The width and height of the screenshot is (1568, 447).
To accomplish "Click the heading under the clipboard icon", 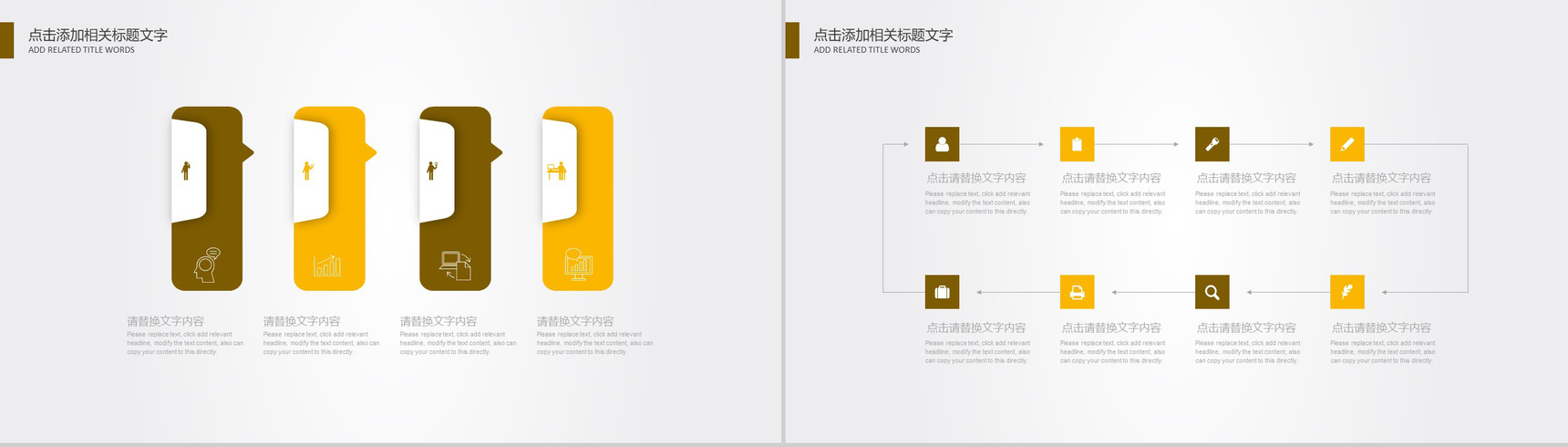I will [1110, 178].
